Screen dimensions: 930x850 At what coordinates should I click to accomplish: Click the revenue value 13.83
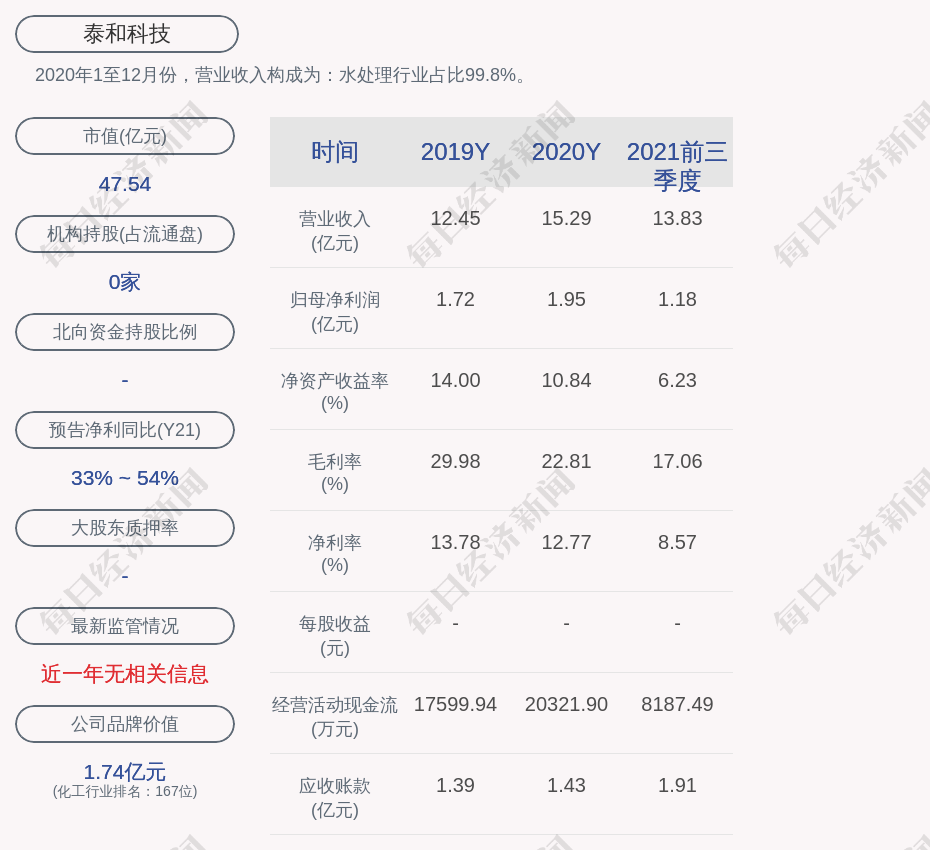click(x=677, y=218)
